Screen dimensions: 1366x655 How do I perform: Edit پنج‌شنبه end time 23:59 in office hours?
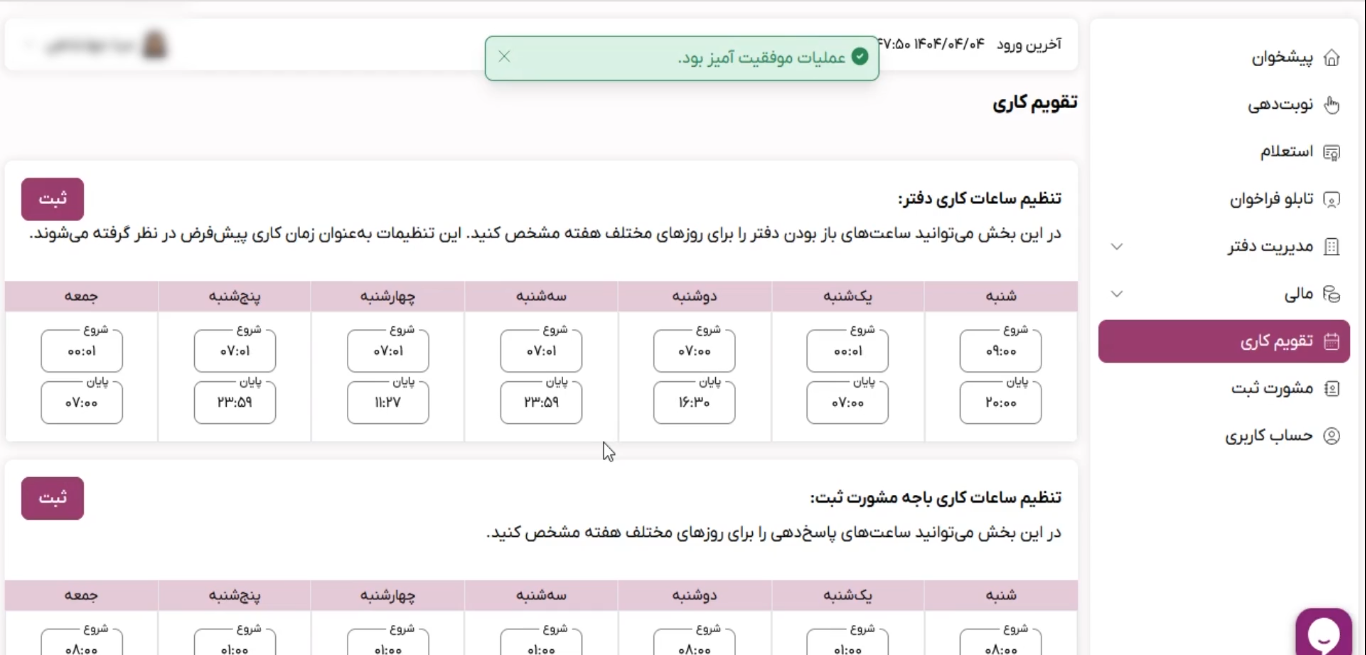[x=235, y=402]
